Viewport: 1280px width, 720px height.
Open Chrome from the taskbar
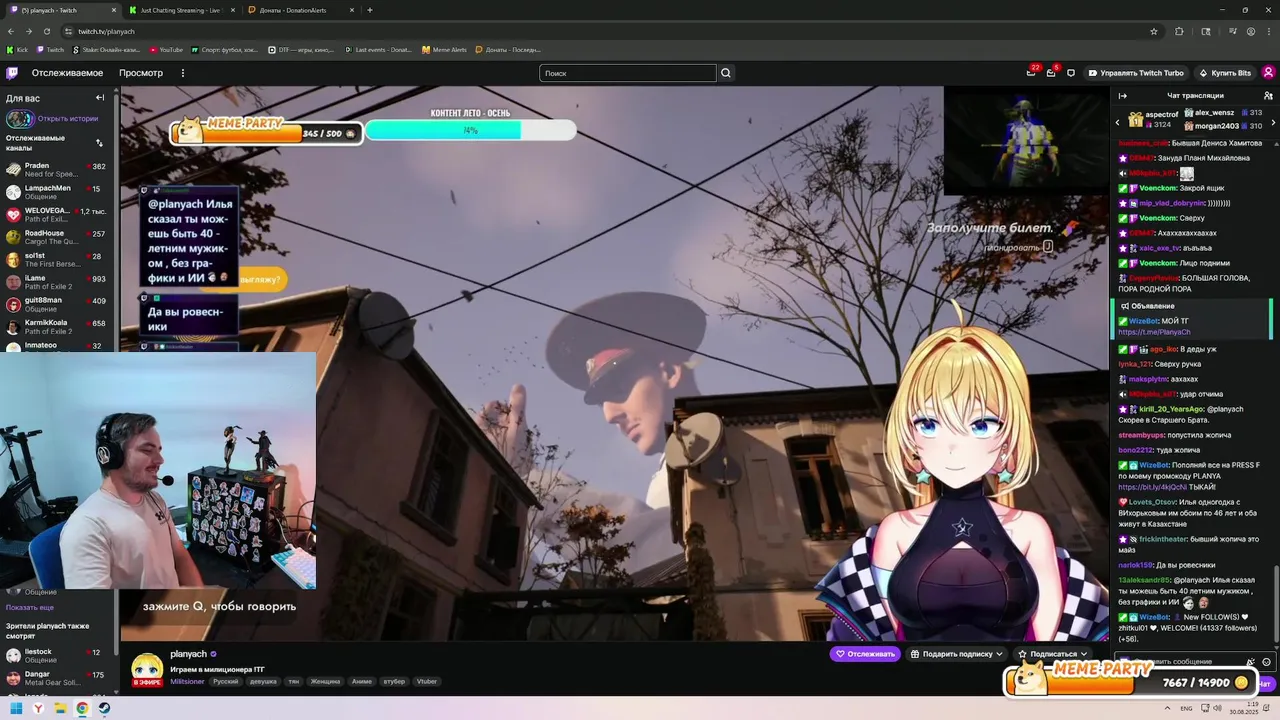(82, 708)
